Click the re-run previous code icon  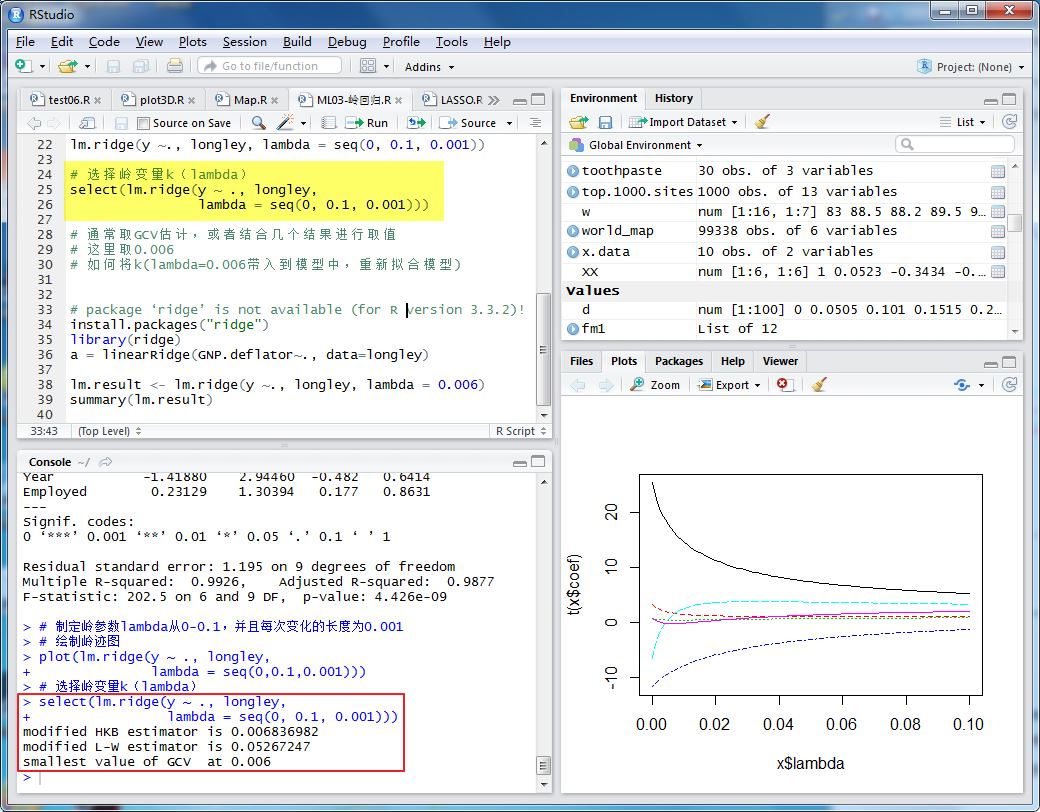pos(416,123)
